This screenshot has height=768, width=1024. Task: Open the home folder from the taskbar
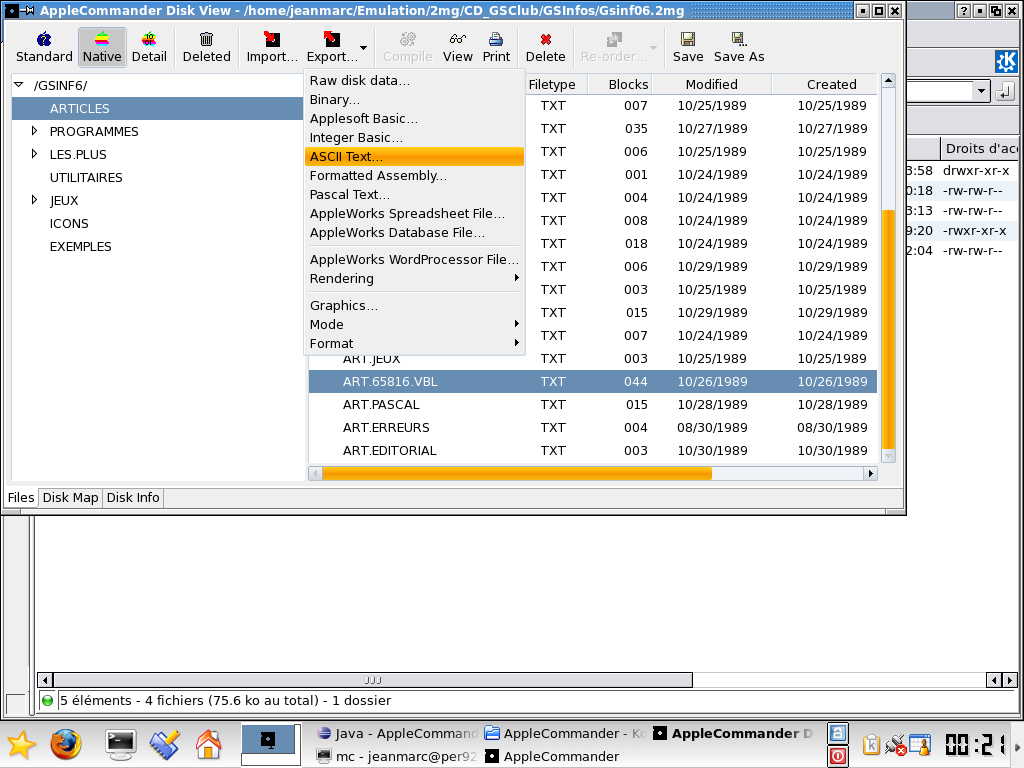click(208, 744)
